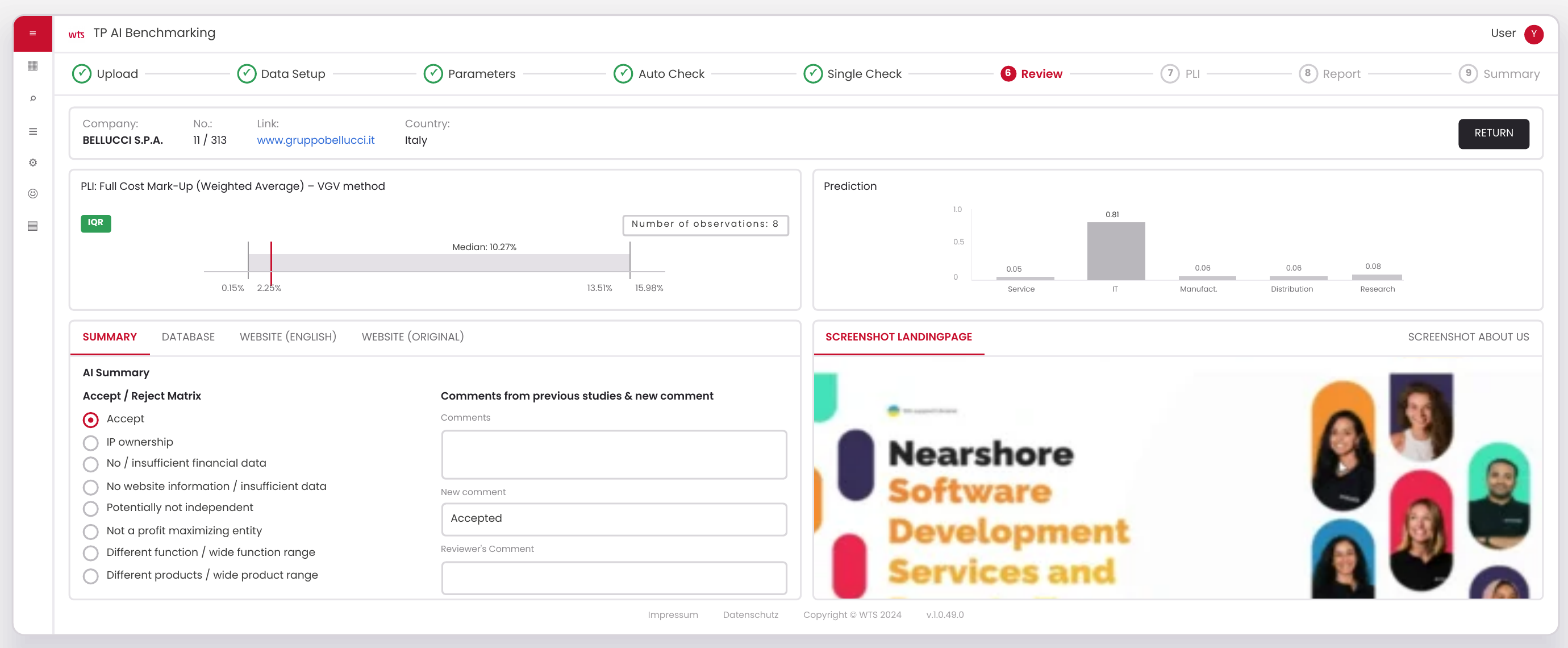1568x648 pixels.
Task: Click the smiley face sidebar icon
Action: 33,194
